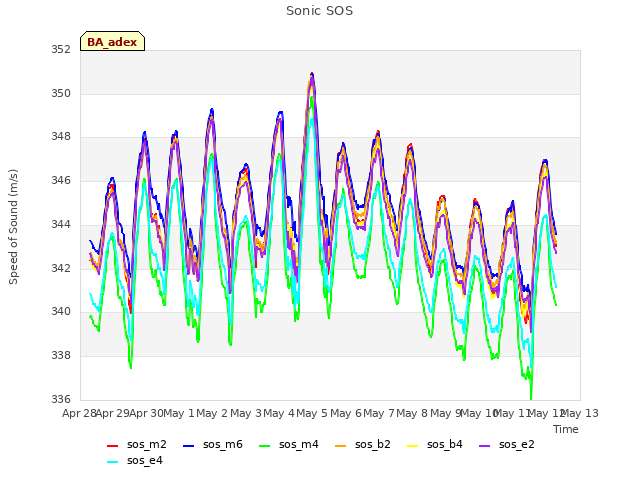The width and height of the screenshot is (640, 480).
Task: Click the red sos_m2 legend swatch
Action: point(112,446)
